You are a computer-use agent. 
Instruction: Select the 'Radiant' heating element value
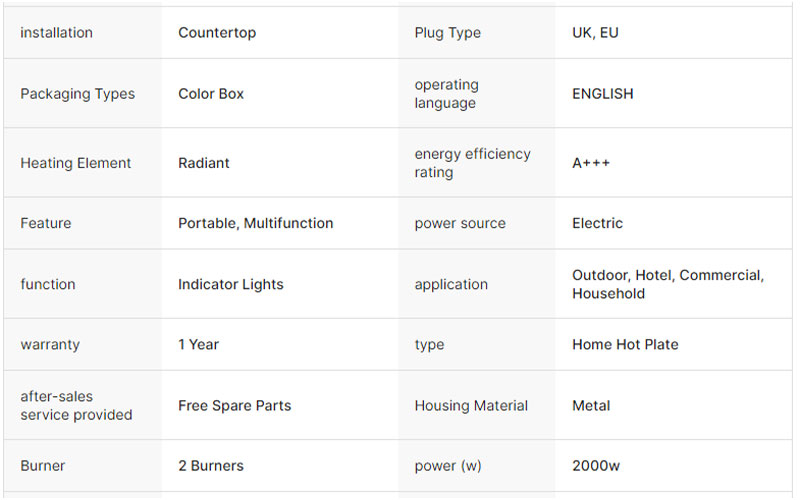tap(204, 163)
